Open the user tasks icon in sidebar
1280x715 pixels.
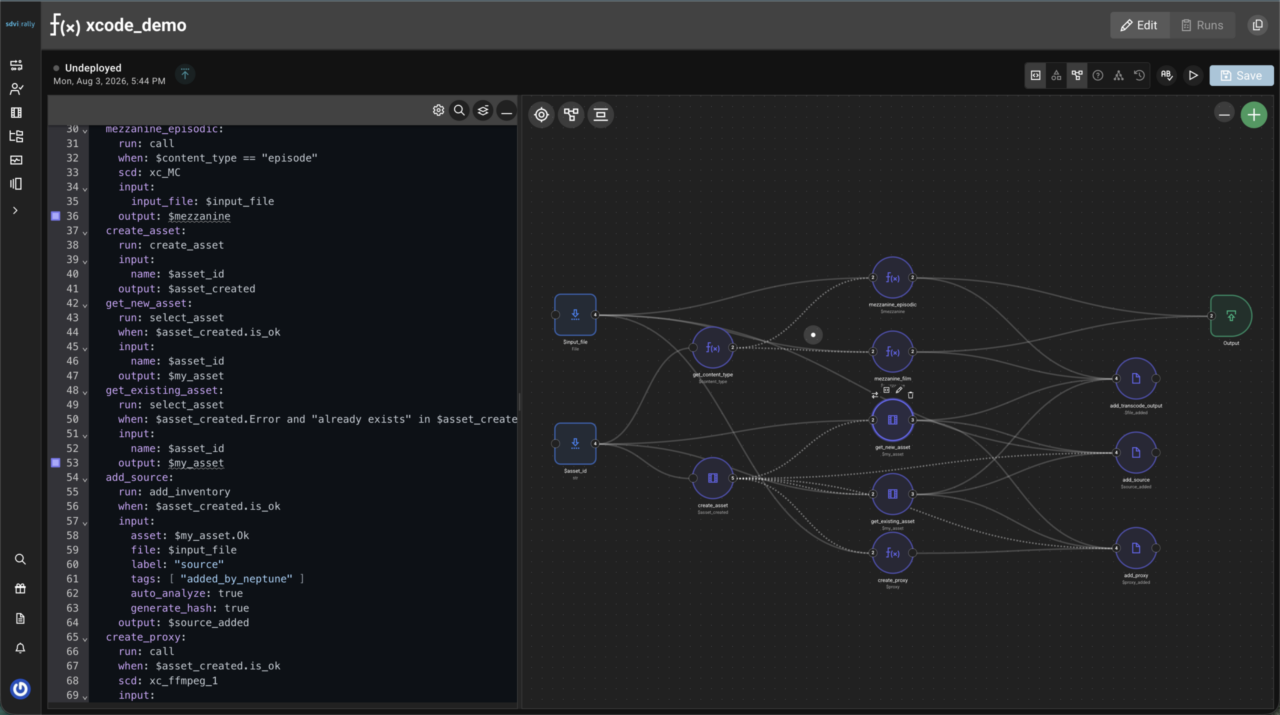click(16, 89)
